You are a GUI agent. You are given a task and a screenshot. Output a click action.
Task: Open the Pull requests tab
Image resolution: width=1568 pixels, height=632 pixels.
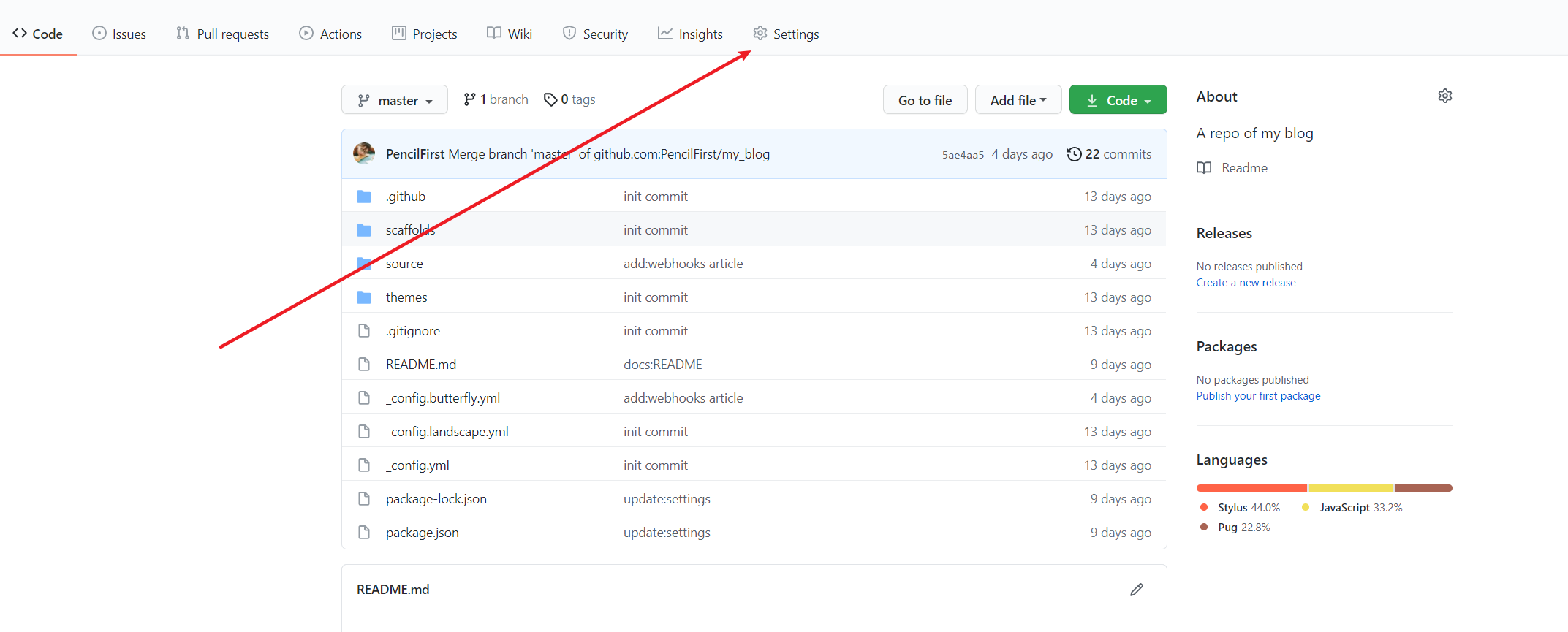click(222, 34)
